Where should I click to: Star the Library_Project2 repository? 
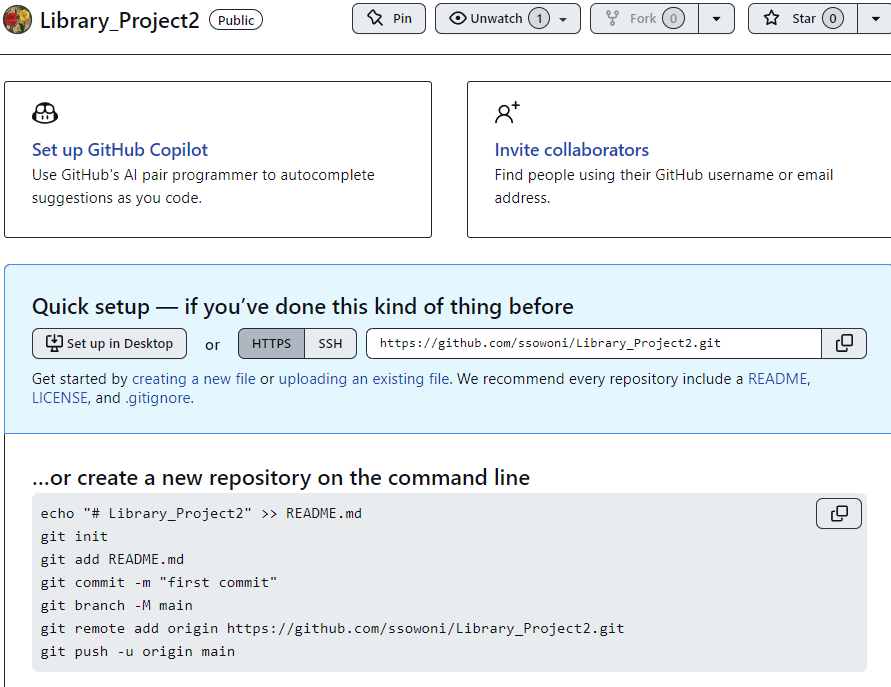[802, 19]
